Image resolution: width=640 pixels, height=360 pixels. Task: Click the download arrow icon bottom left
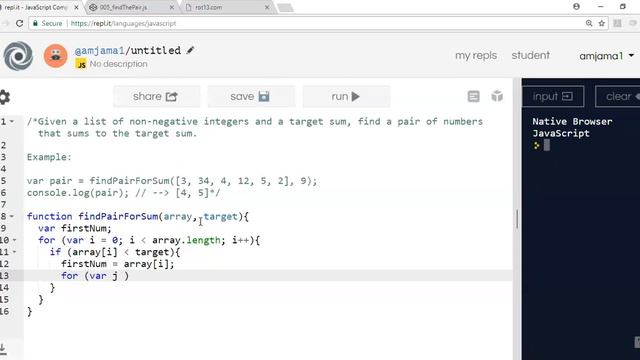point(3,349)
